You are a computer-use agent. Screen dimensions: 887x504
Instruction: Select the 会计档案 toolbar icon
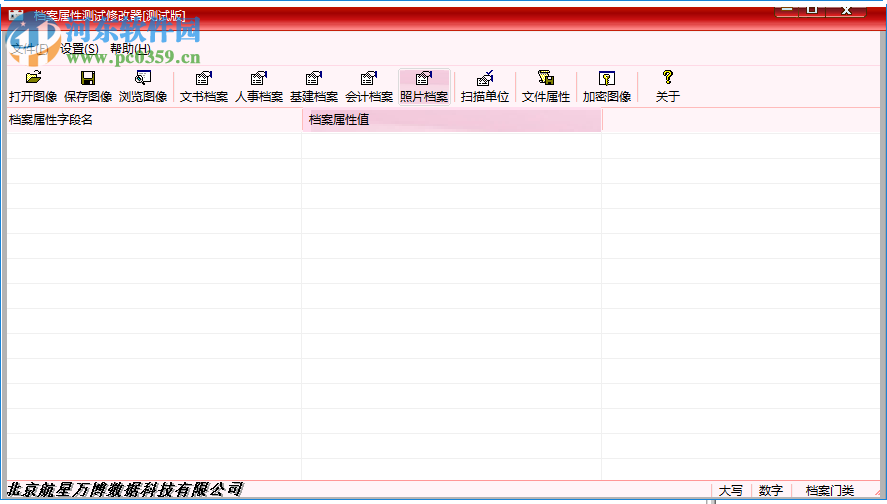pyautogui.click(x=369, y=87)
